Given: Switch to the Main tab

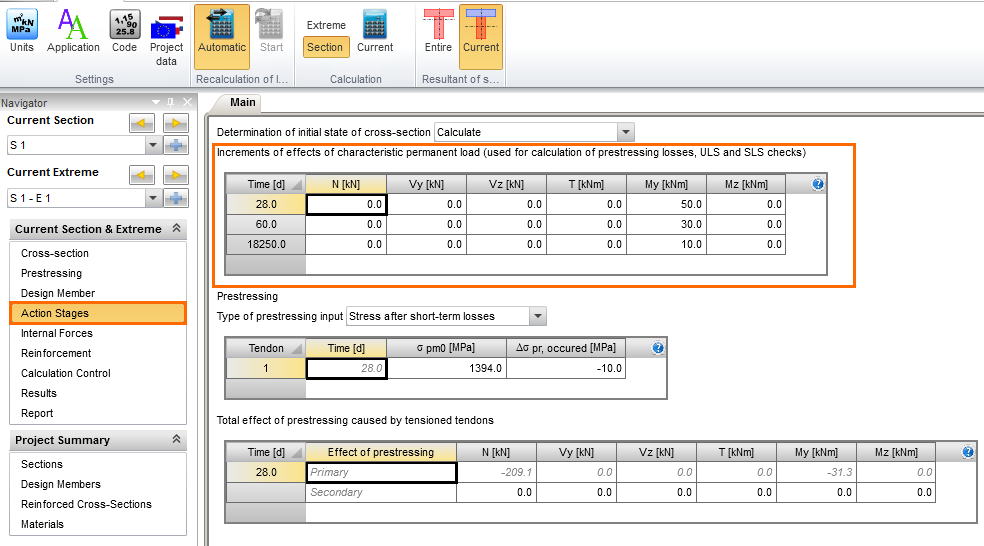Looking at the screenshot, I should tap(242, 102).
